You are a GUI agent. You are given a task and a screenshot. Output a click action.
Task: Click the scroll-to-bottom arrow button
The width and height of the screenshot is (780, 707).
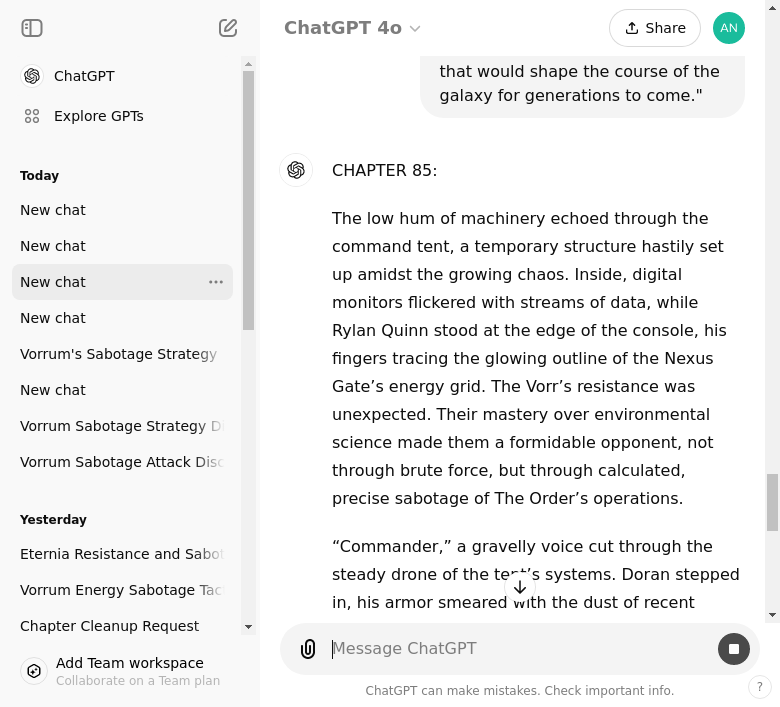[x=519, y=587]
